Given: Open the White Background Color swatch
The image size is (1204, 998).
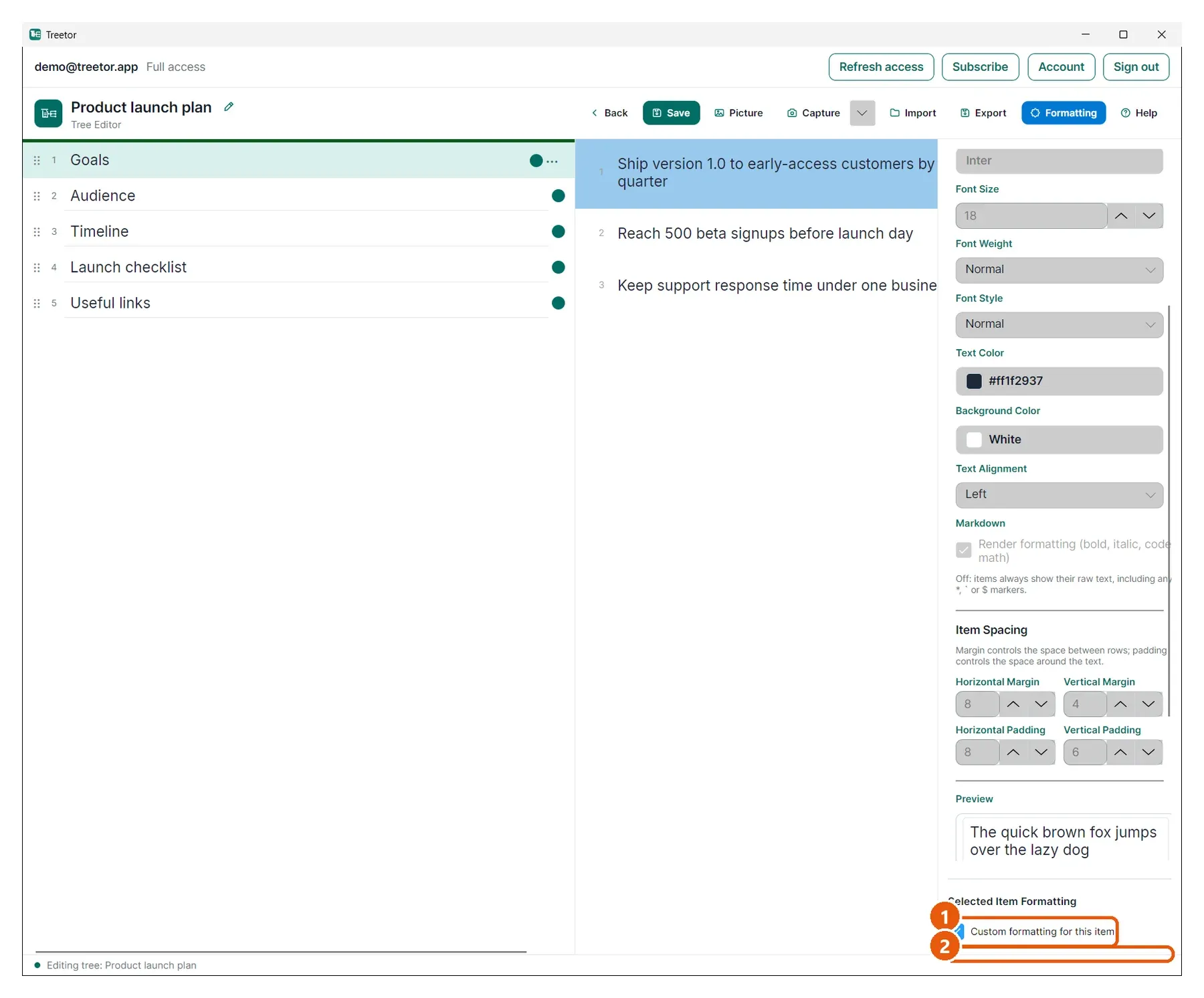Looking at the screenshot, I should [x=1059, y=440].
